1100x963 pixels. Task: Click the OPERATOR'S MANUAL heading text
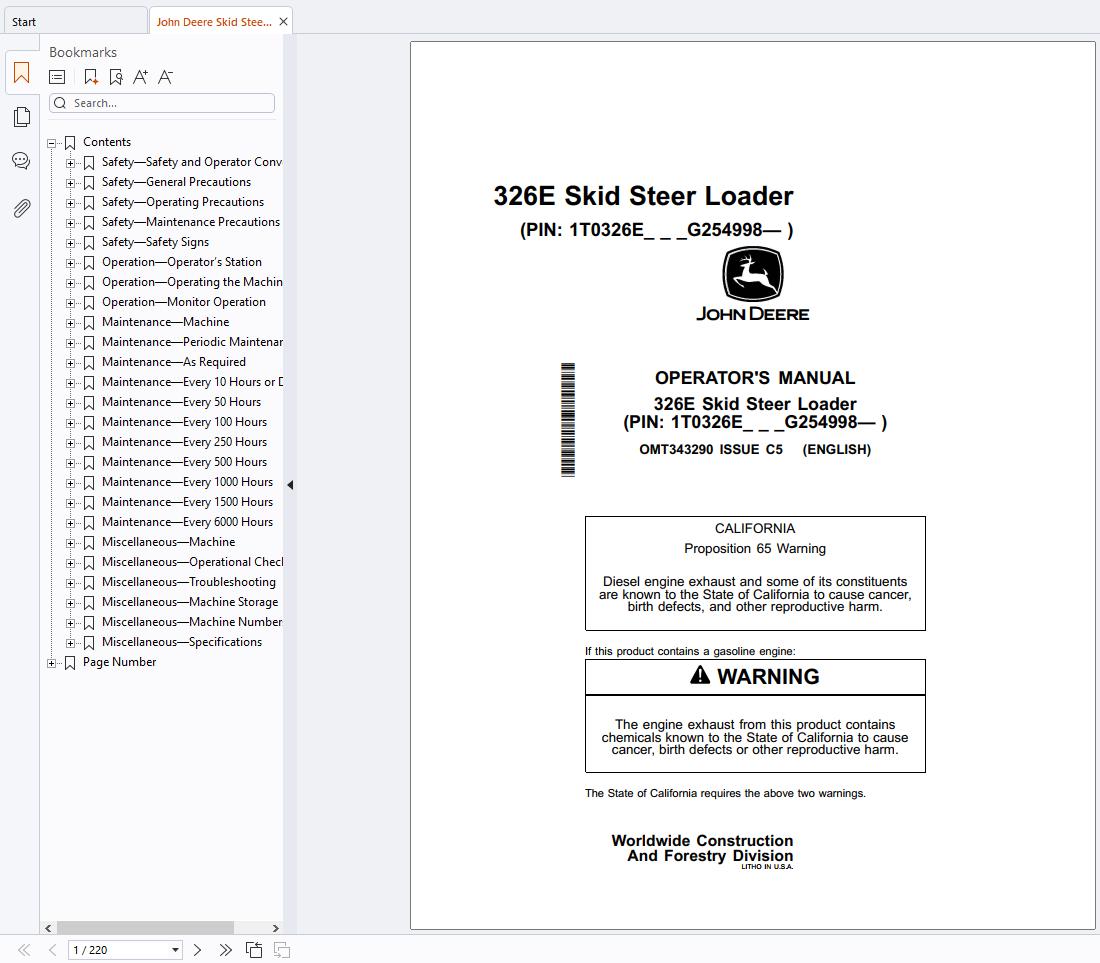pos(755,378)
